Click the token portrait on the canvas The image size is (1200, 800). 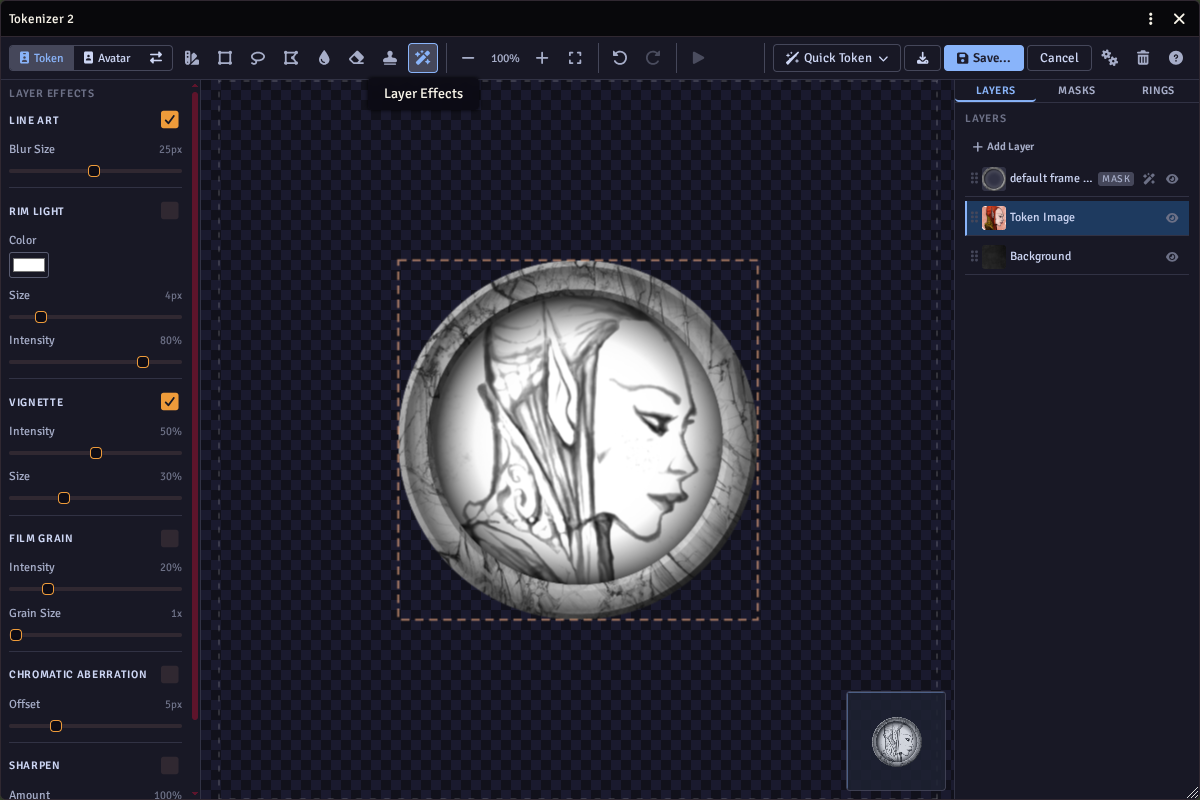click(578, 440)
